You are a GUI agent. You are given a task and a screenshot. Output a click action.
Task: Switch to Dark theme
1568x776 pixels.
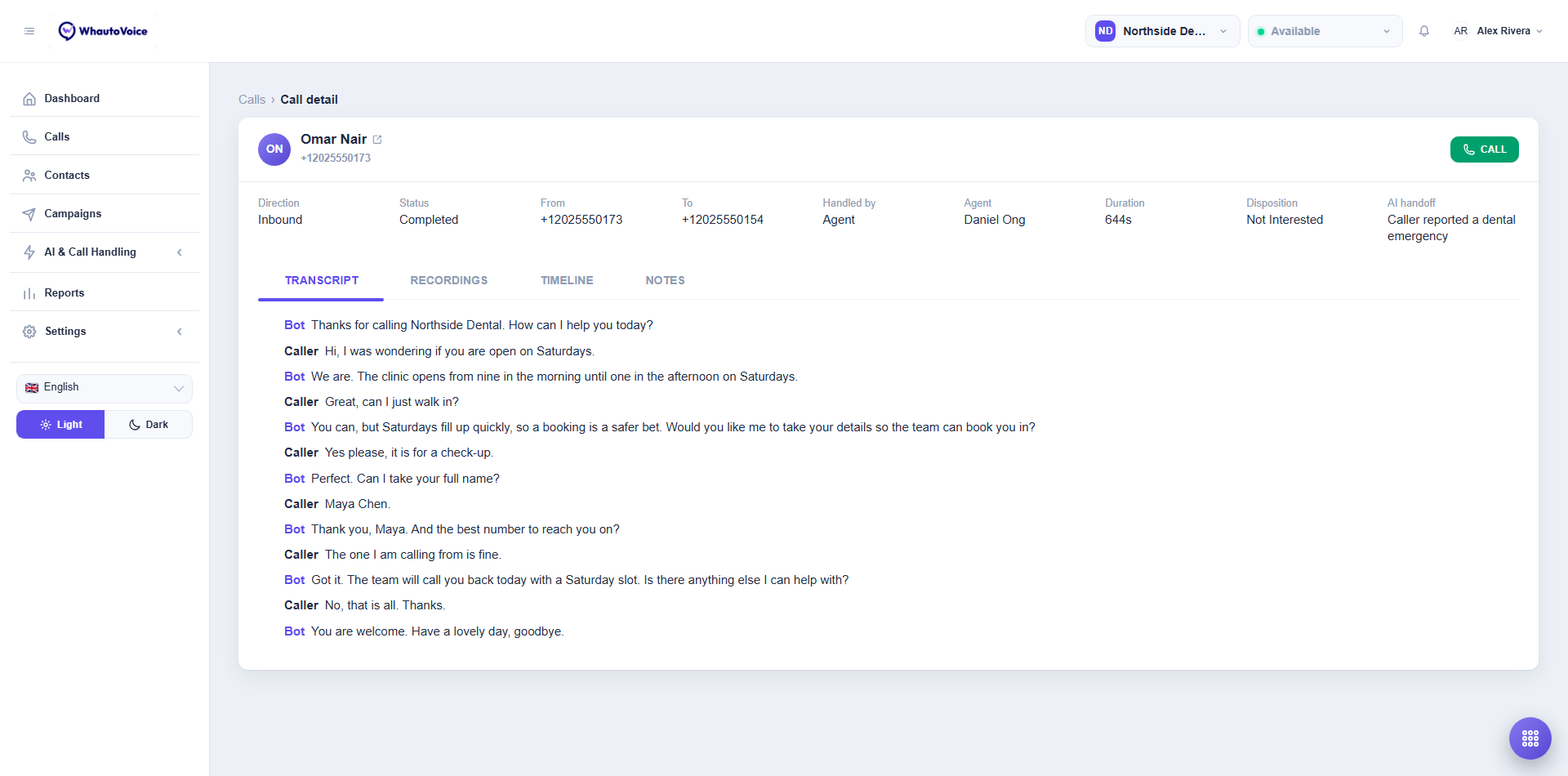pyautogui.click(x=149, y=425)
